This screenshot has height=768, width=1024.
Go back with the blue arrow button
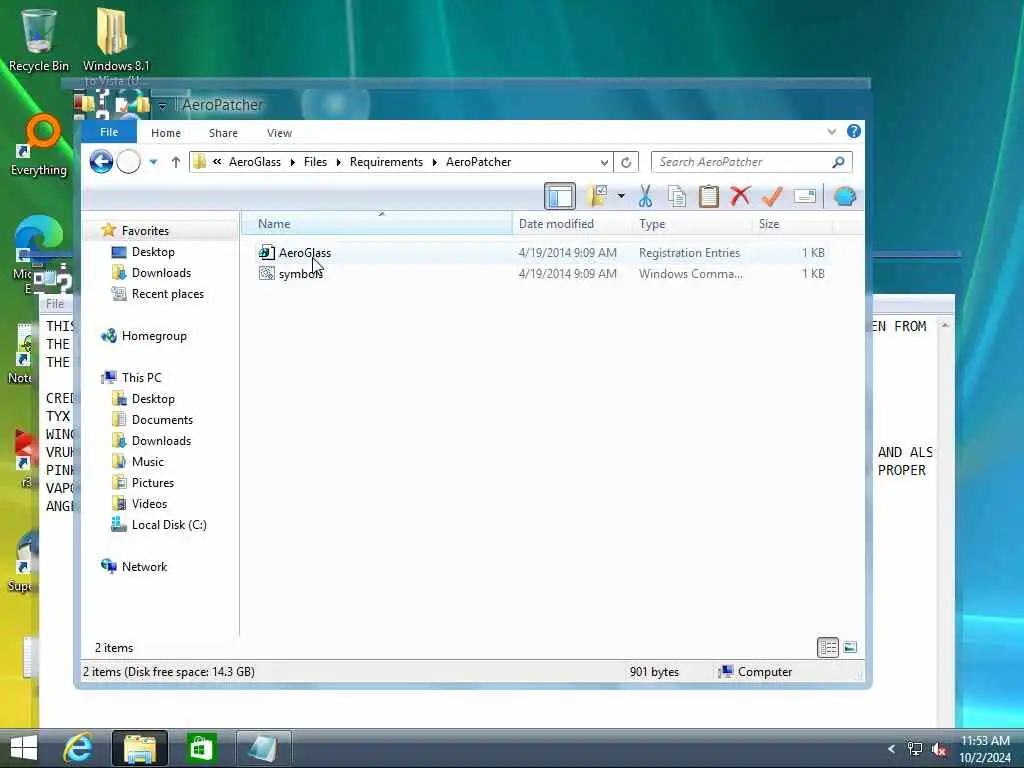(x=101, y=161)
